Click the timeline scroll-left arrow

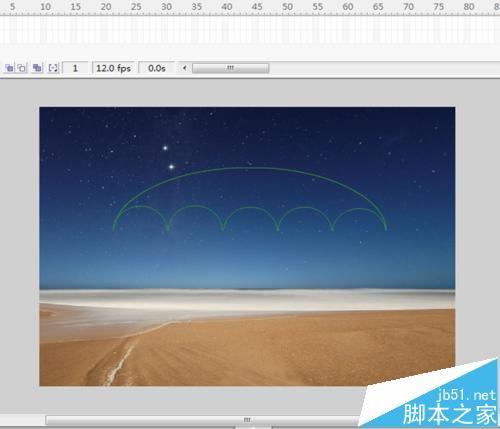[x=184, y=68]
